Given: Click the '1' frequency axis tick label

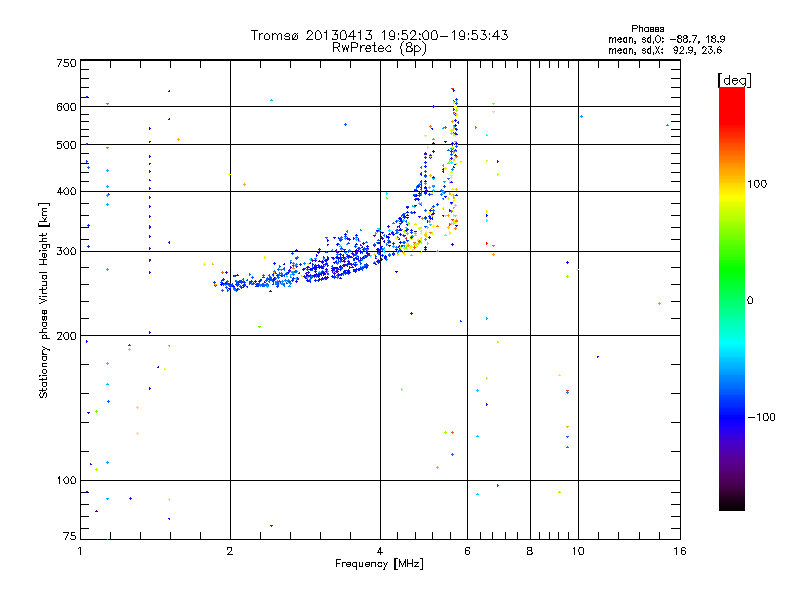Looking at the screenshot, I should point(80,551).
